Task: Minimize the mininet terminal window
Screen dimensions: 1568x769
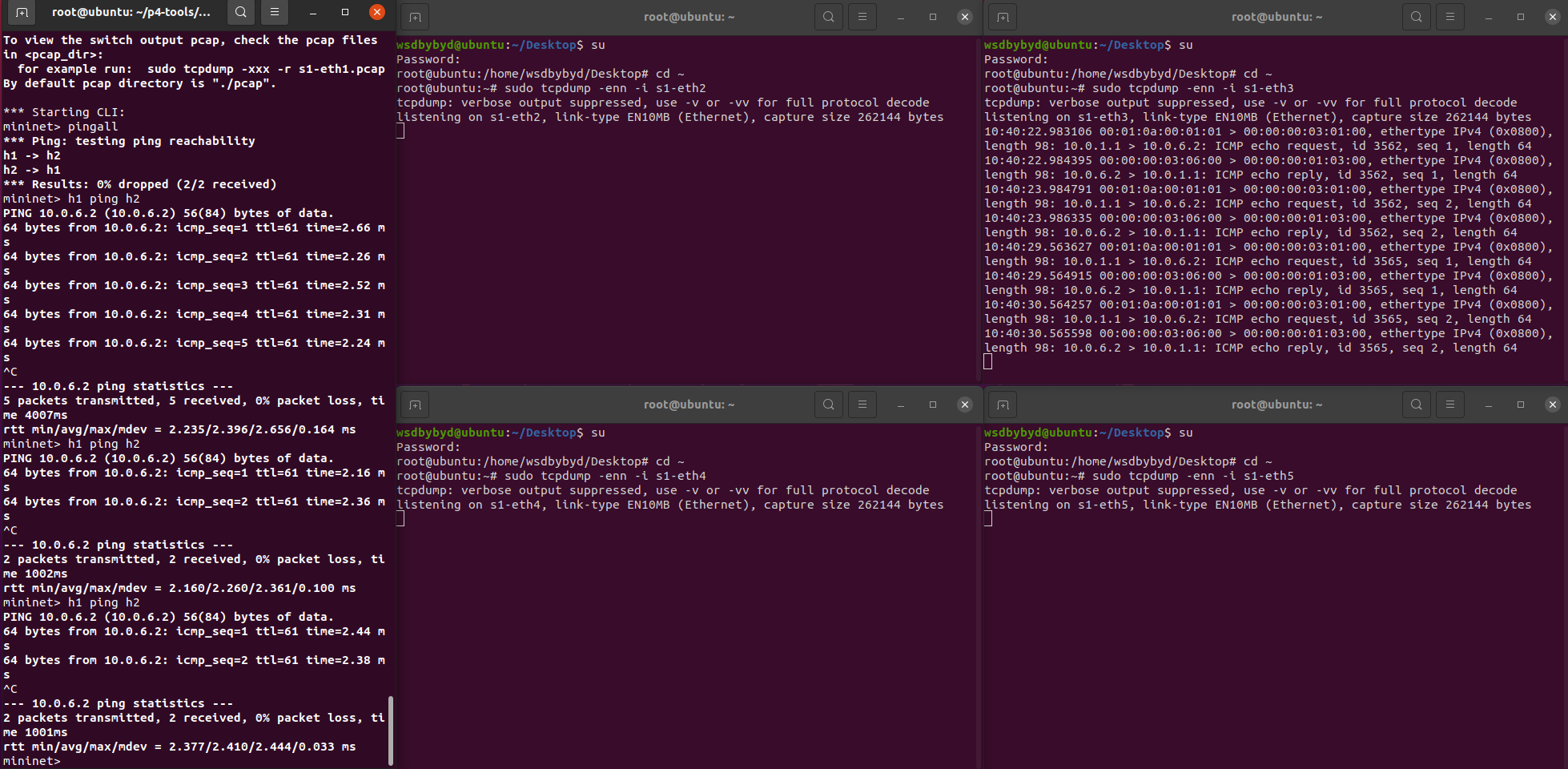Action: tap(313, 13)
